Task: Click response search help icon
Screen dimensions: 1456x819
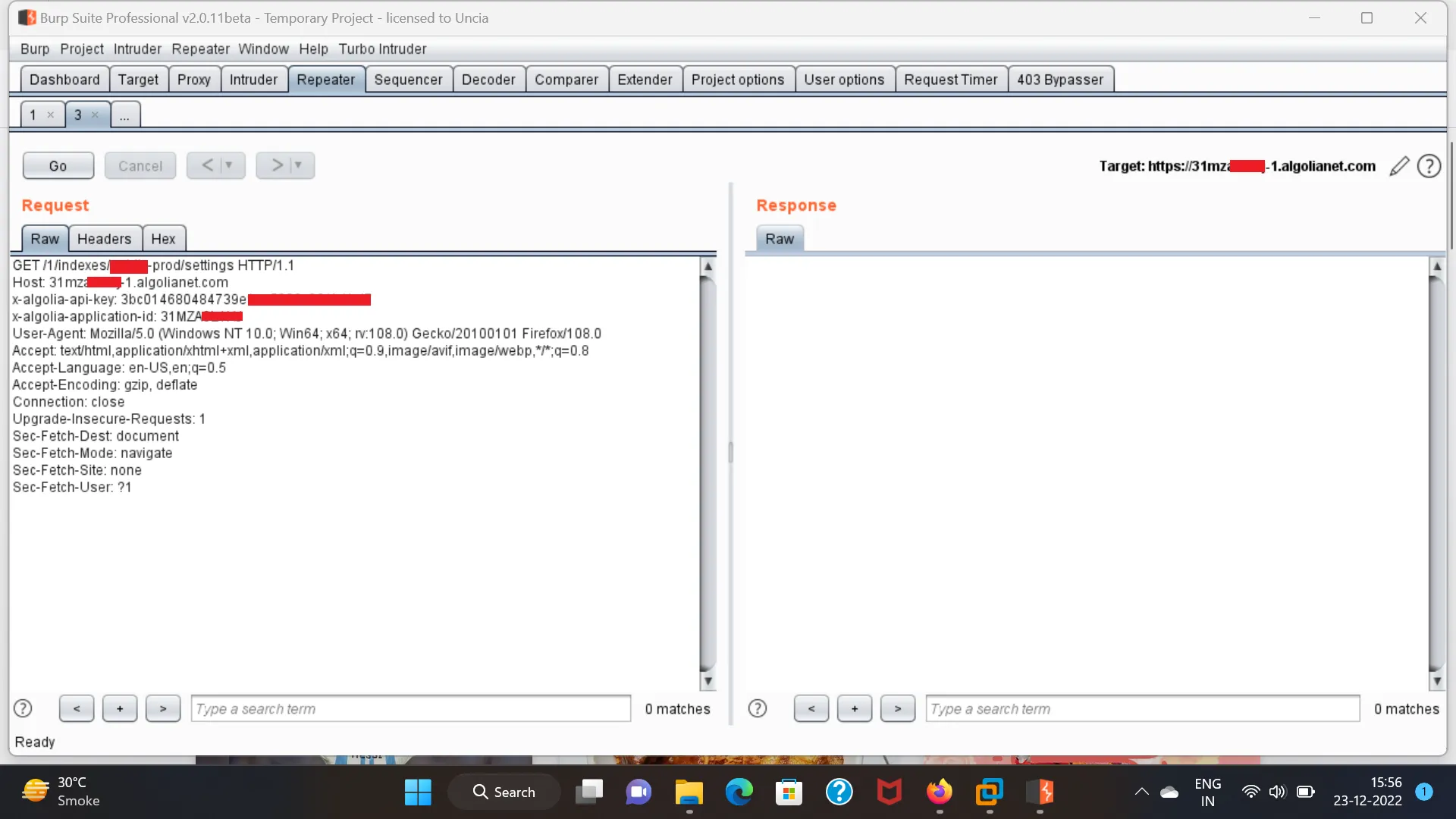Action: [757, 708]
